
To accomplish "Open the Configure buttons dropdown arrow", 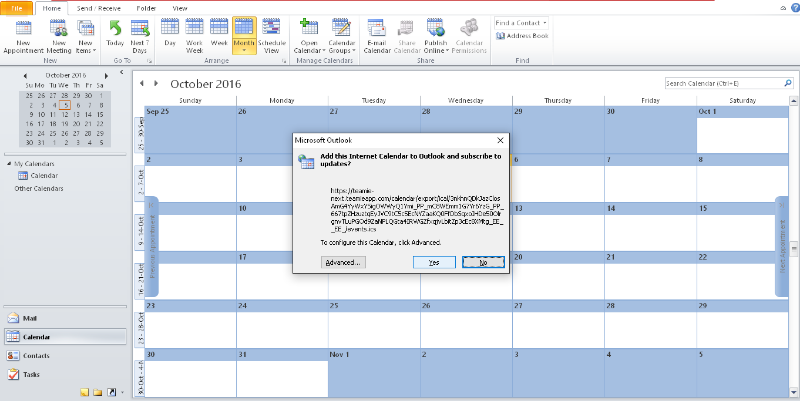I will point(122,392).
